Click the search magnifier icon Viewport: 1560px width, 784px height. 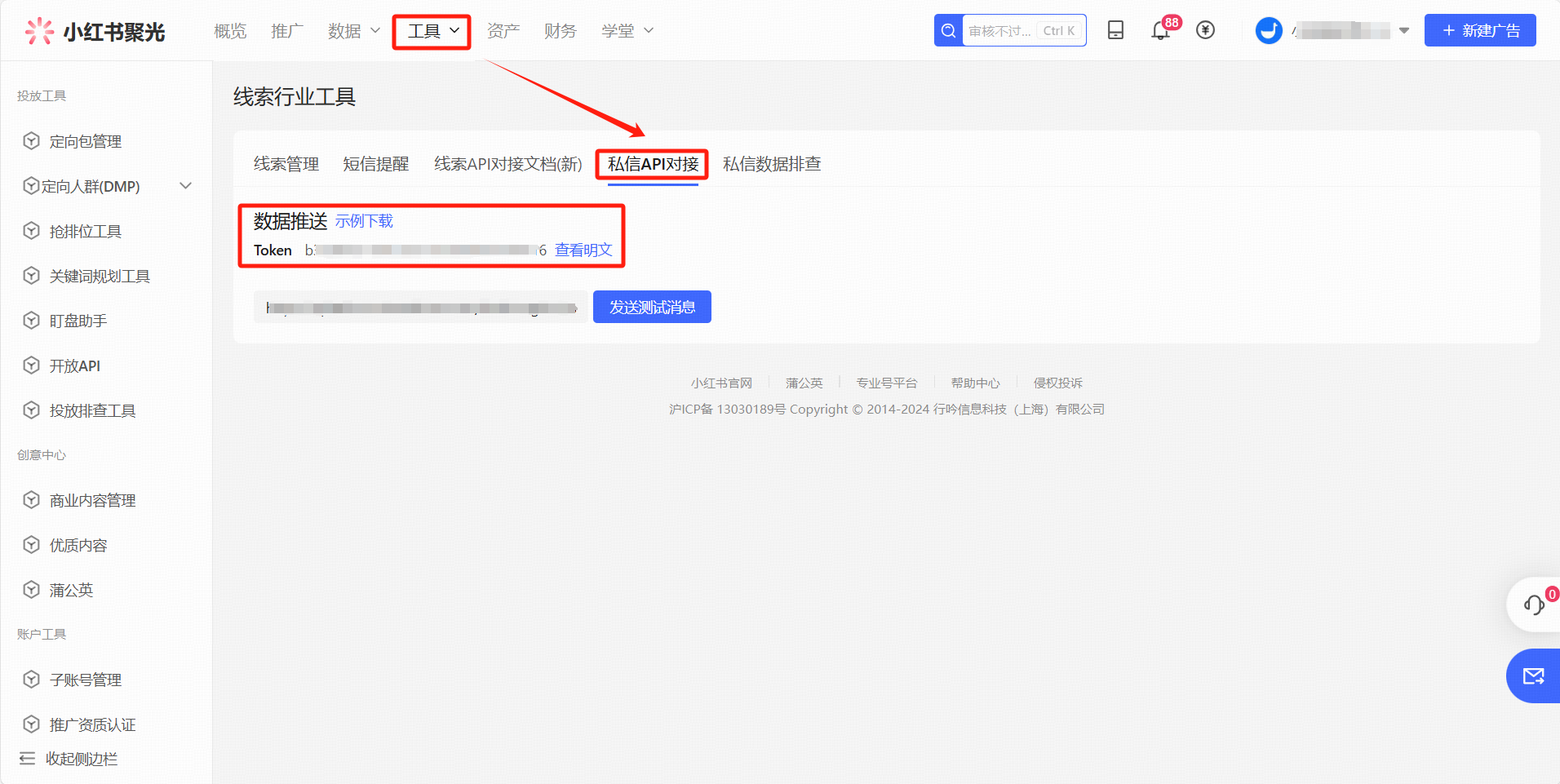[x=948, y=31]
